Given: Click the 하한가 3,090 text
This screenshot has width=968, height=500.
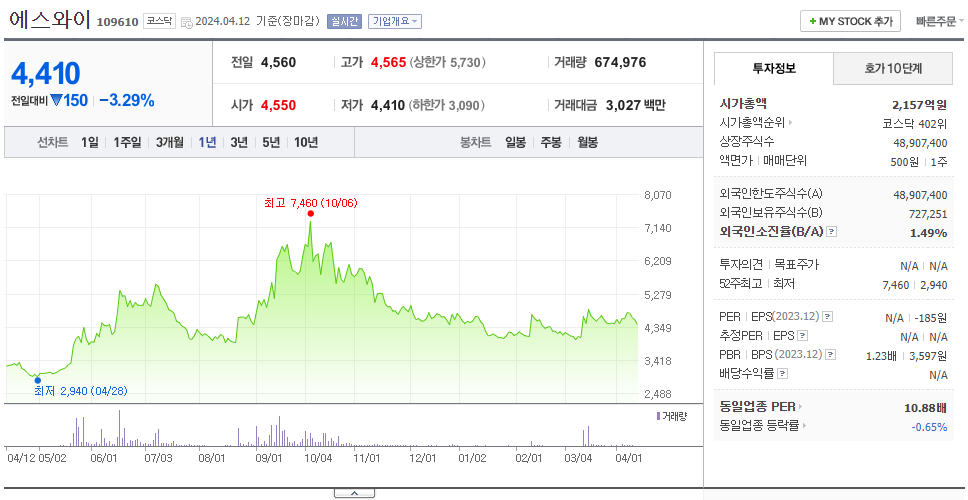Looking at the screenshot, I should (446, 106).
